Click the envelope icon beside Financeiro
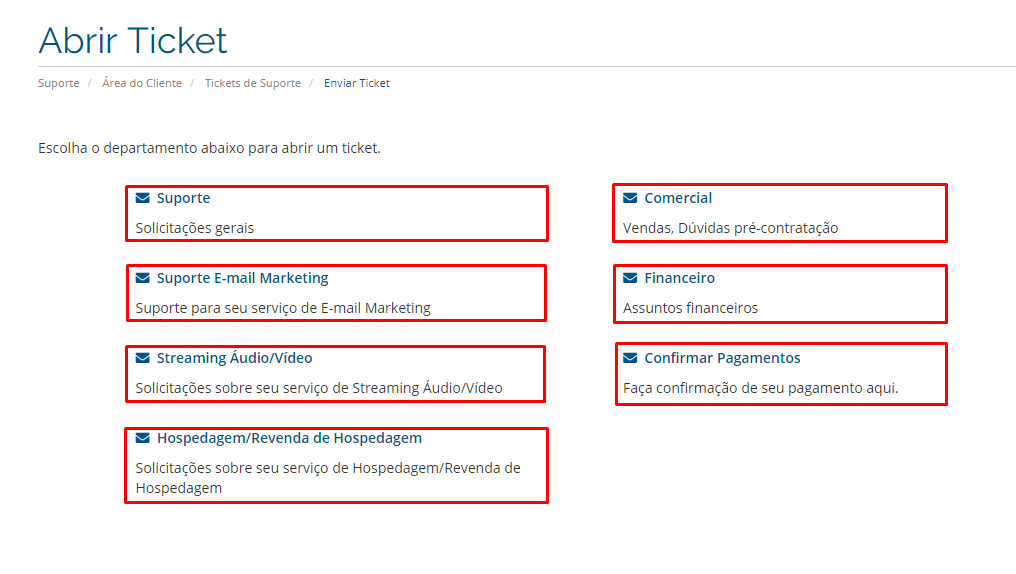Image resolution: width=1016 pixels, height=574 pixels. coord(630,278)
